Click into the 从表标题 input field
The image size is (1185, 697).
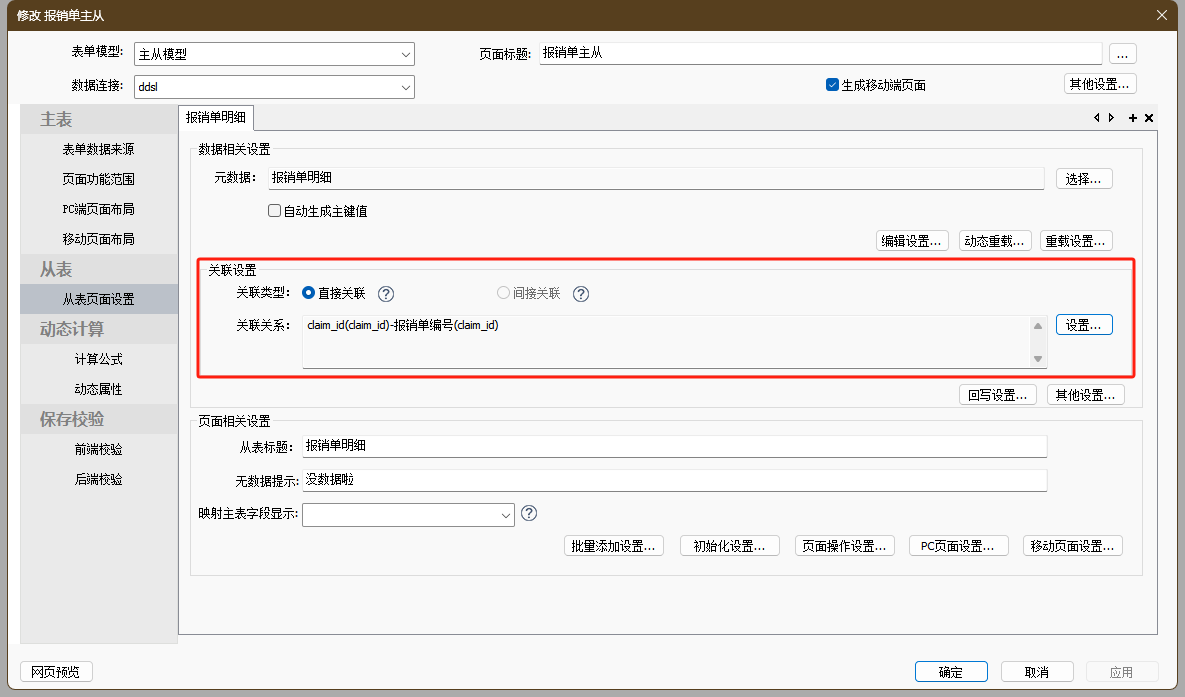[x=674, y=446]
